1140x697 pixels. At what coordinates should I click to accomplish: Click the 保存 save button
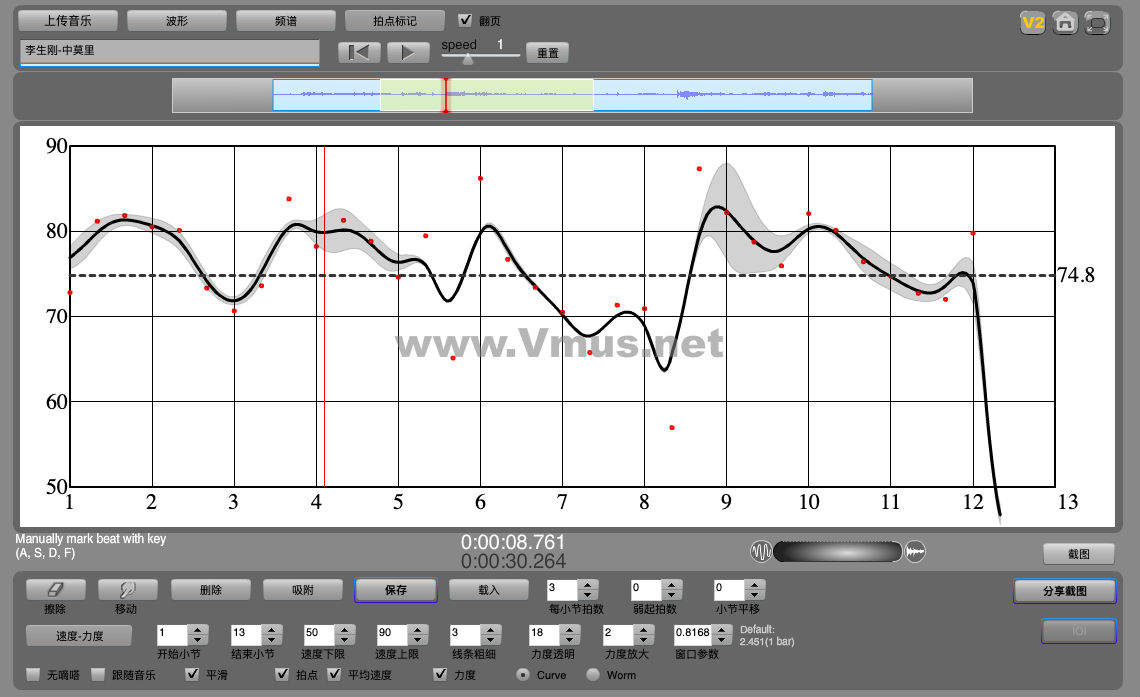tap(395, 590)
